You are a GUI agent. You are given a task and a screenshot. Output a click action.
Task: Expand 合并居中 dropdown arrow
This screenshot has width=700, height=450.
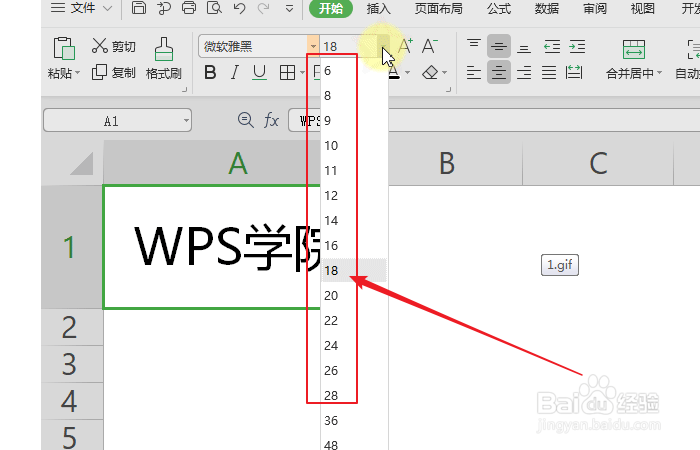click(659, 73)
